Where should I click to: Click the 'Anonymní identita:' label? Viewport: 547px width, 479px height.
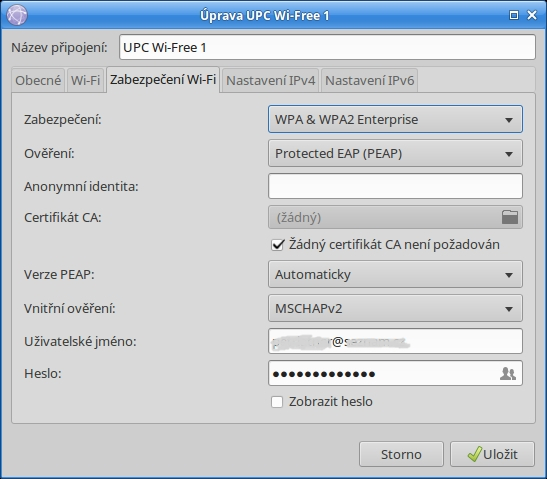[81, 187]
